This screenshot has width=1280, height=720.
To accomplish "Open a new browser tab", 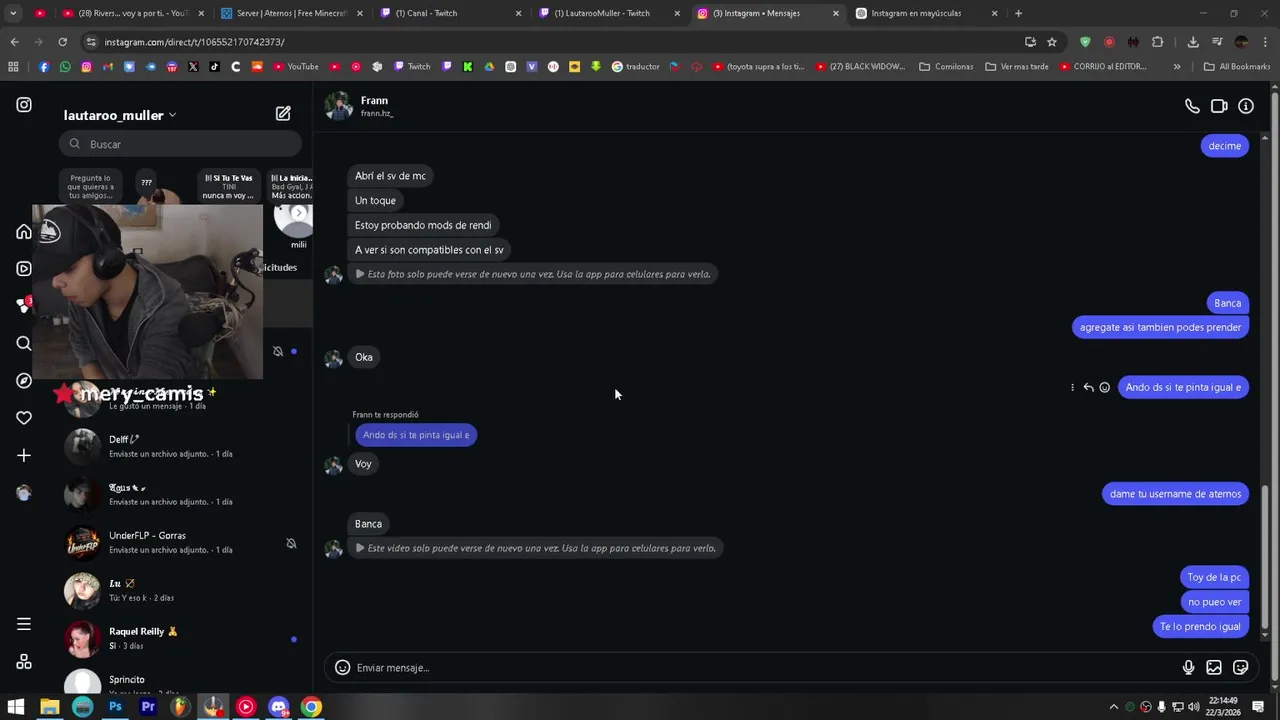I will [x=1018, y=13].
